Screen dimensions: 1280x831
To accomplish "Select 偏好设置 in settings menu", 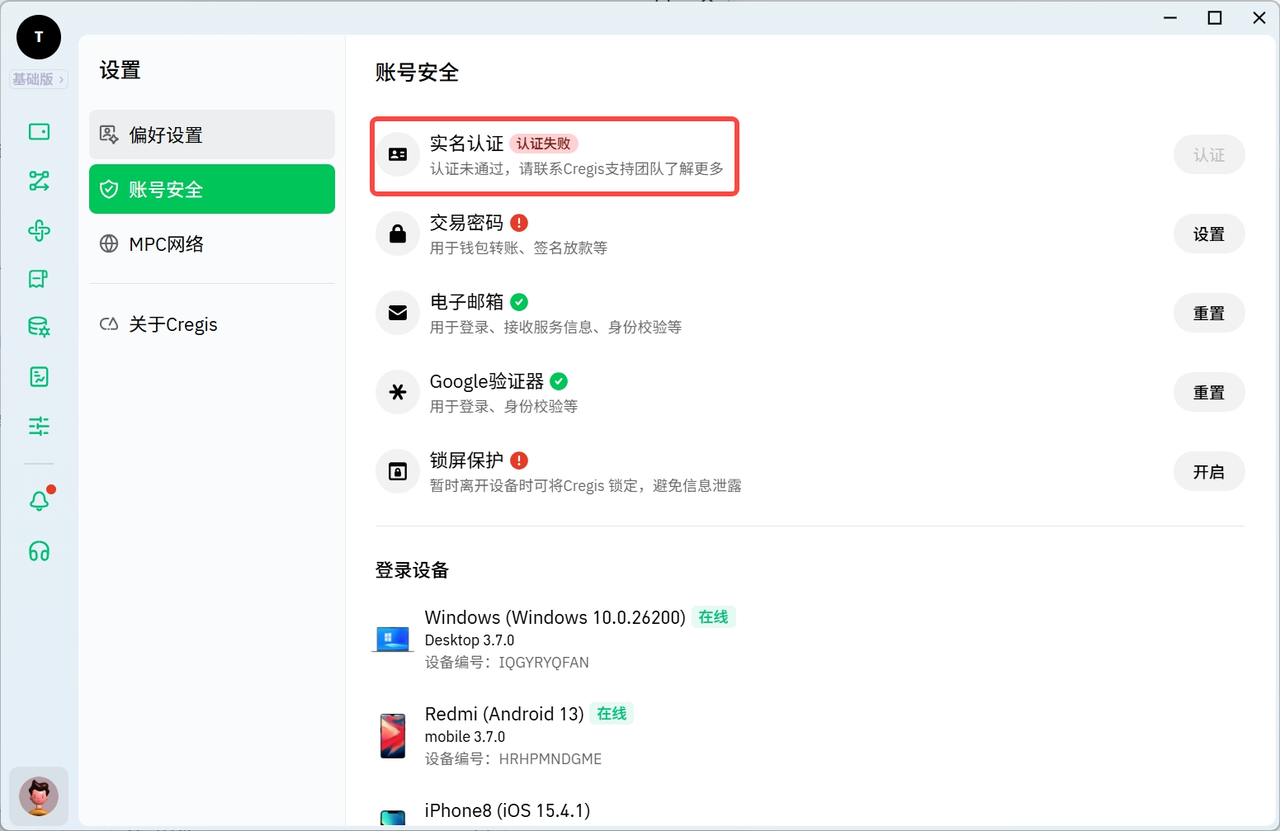I will [211, 135].
